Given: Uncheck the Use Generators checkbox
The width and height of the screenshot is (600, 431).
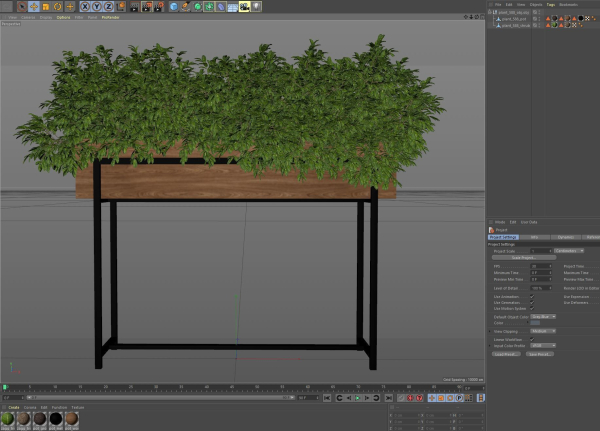Looking at the screenshot, I should pos(532,302).
